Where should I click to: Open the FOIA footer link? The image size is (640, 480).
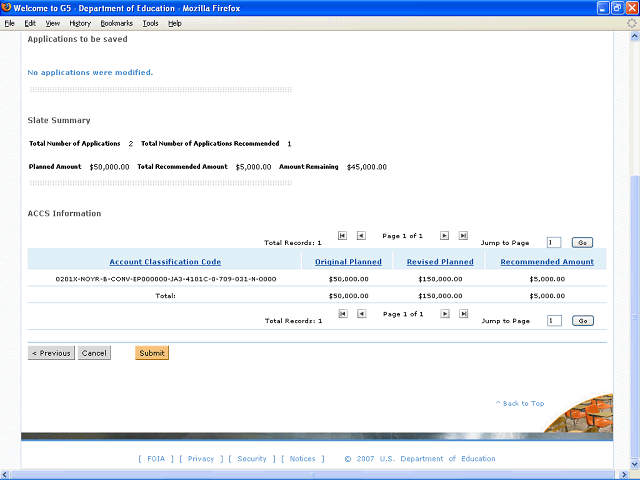click(x=156, y=459)
